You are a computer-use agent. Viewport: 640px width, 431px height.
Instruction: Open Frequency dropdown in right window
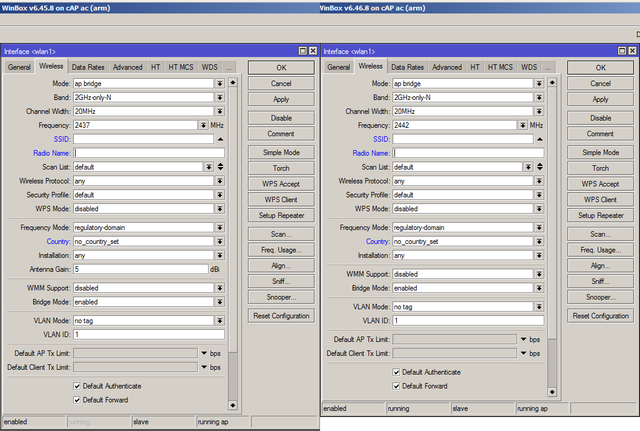coord(523,125)
